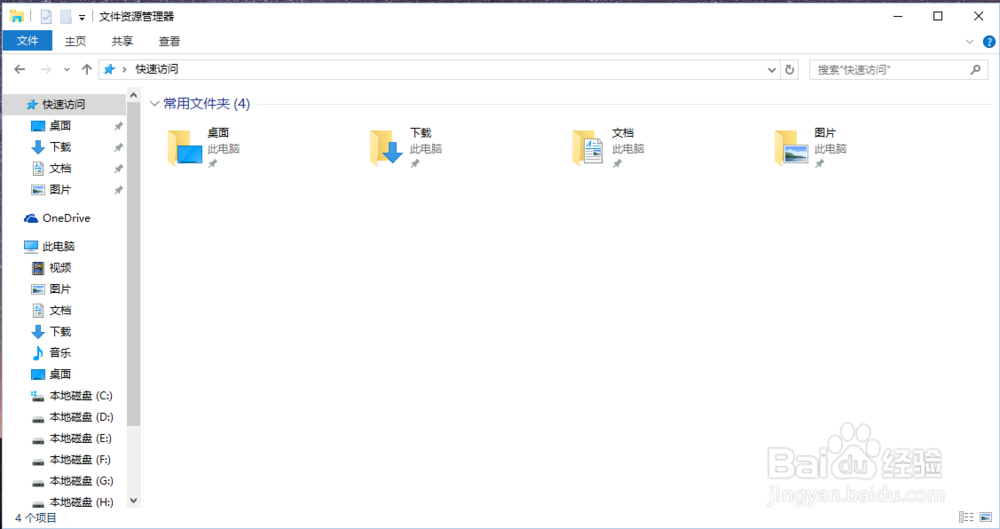Click the pin icon beside sidebar 下载 under 快速访问
Screen dimensions: 1000x529
pyautogui.click(x=118, y=147)
